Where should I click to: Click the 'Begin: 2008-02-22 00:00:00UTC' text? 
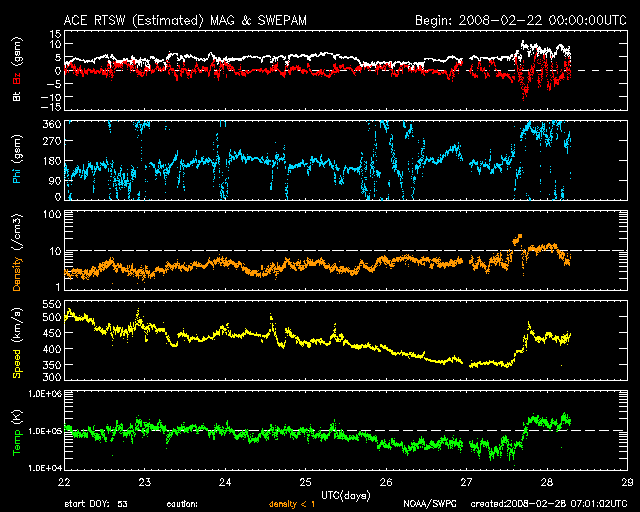[521, 20]
